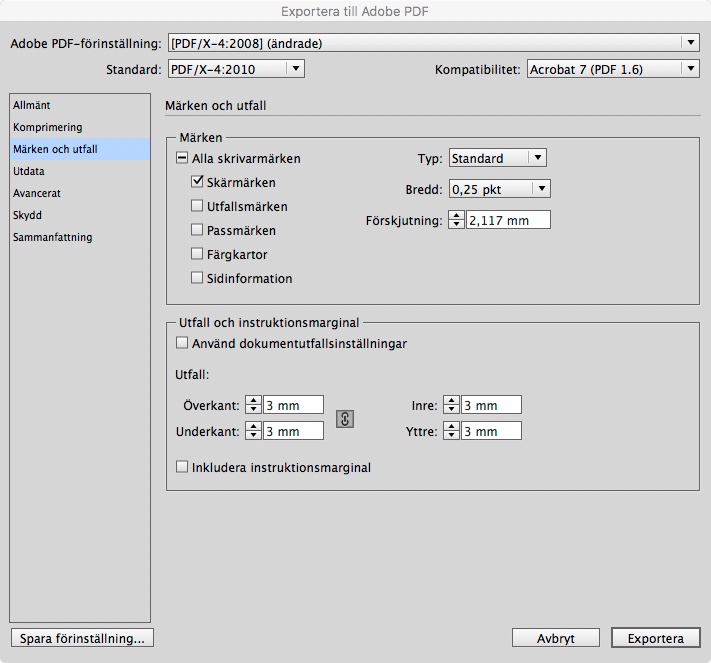Viewport: 711px width, 663px height.
Task: Click the Underkant 3 mm field
Action: tap(293, 431)
